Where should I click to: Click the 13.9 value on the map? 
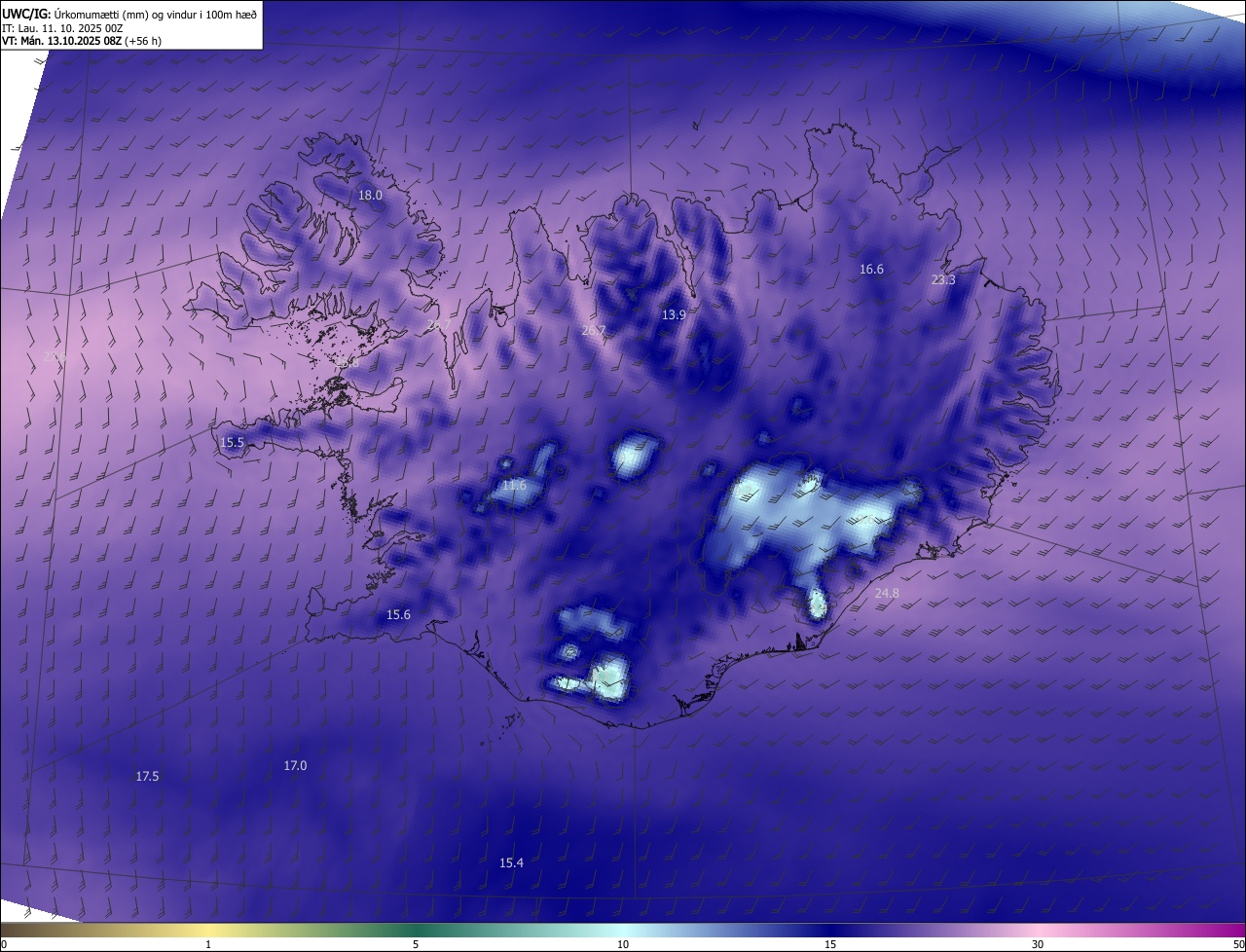[x=674, y=315]
